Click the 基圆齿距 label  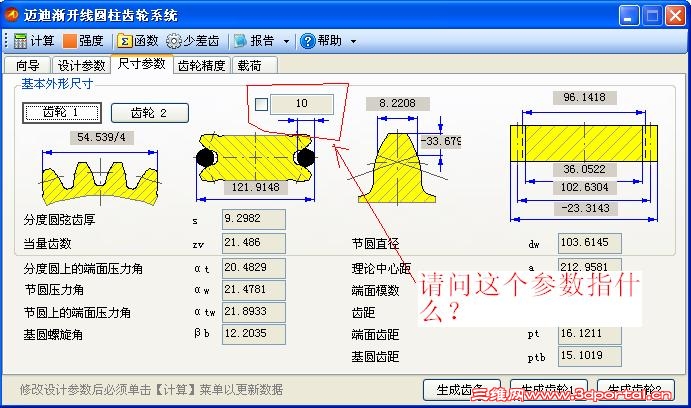(x=375, y=356)
